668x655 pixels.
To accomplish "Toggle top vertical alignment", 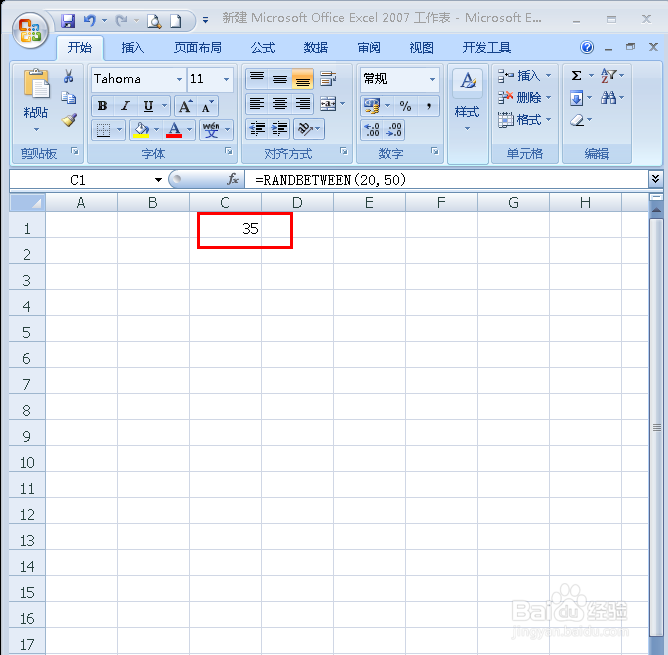I will click(256, 79).
